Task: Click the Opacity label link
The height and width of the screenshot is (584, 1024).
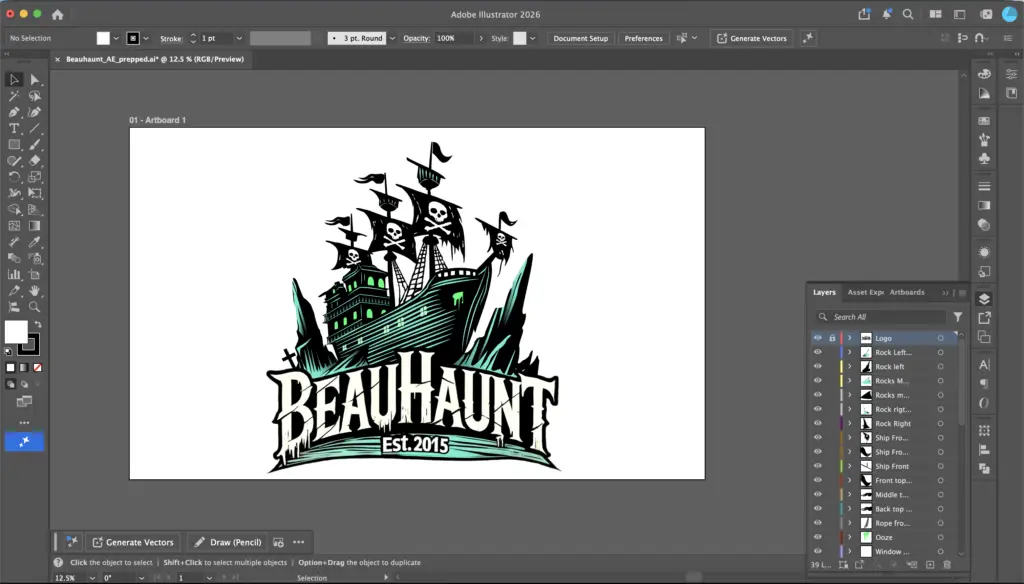Action: [x=416, y=39]
